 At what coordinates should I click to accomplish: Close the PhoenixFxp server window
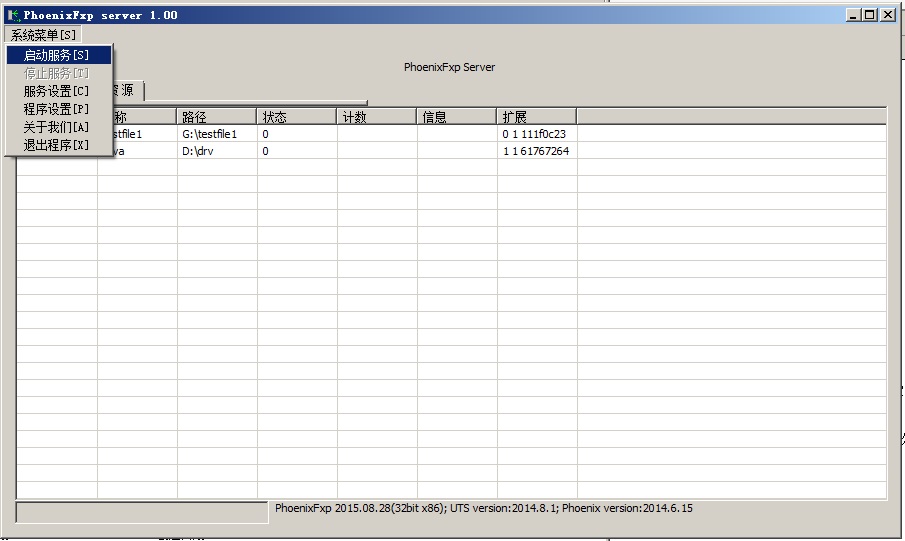[x=888, y=15]
